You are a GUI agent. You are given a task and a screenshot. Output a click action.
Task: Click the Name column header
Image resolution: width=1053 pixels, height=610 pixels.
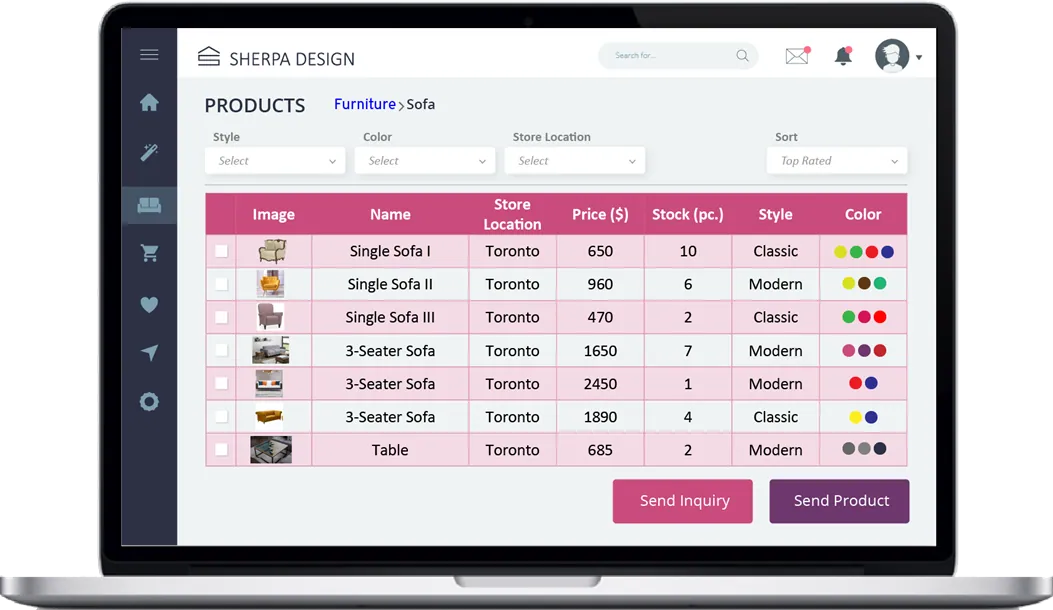[x=390, y=214]
